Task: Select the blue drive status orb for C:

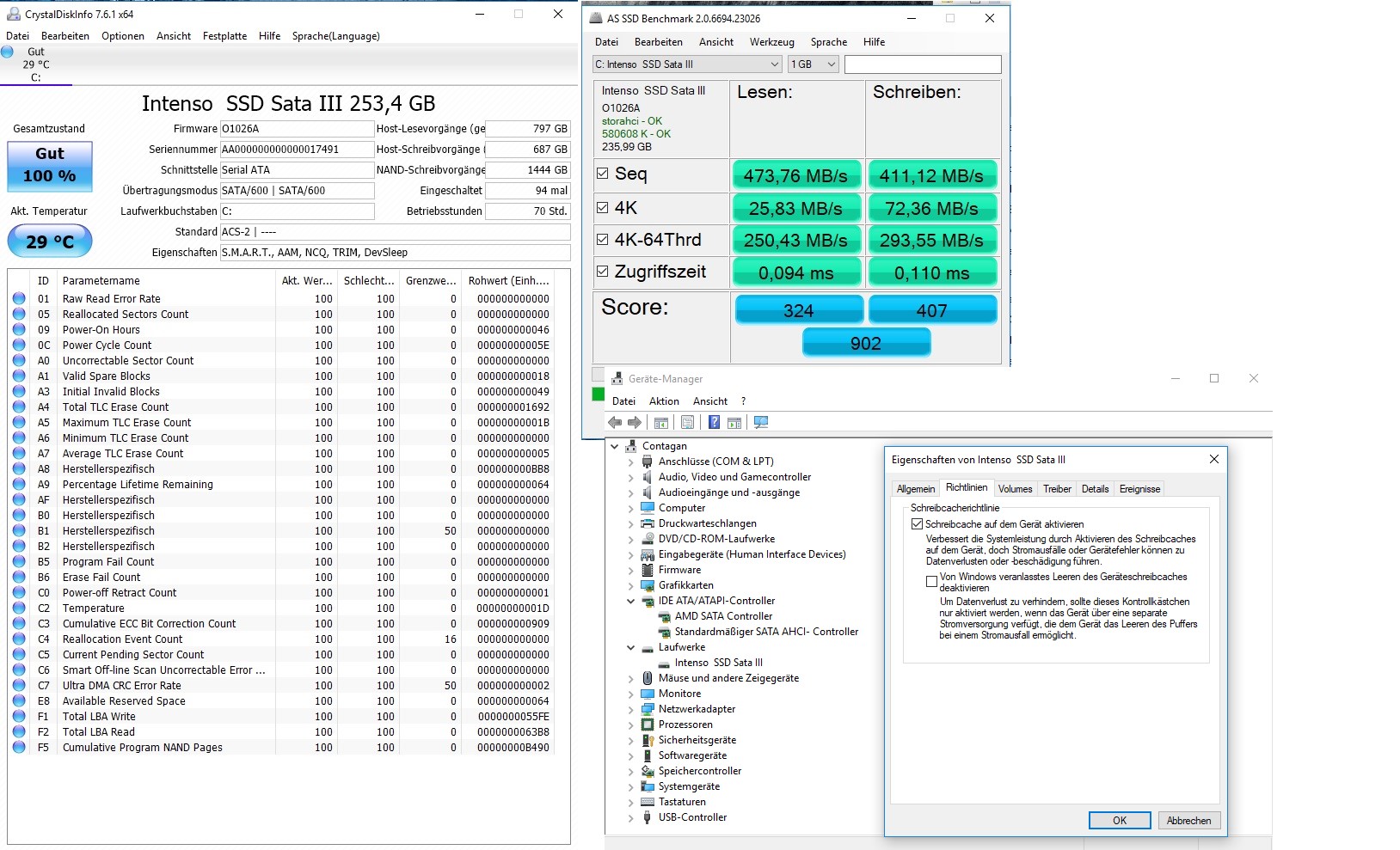Action: [x=8, y=52]
